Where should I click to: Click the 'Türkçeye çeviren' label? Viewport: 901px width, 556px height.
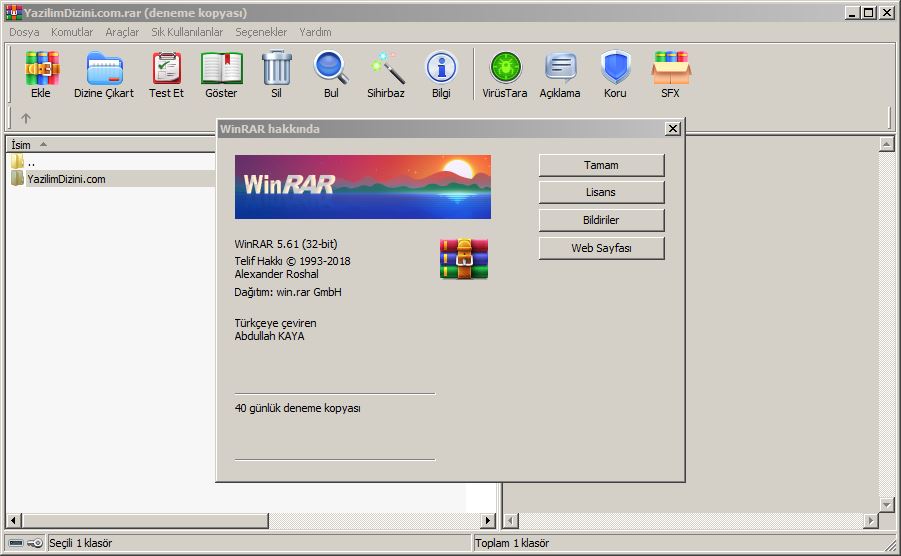click(x=275, y=323)
